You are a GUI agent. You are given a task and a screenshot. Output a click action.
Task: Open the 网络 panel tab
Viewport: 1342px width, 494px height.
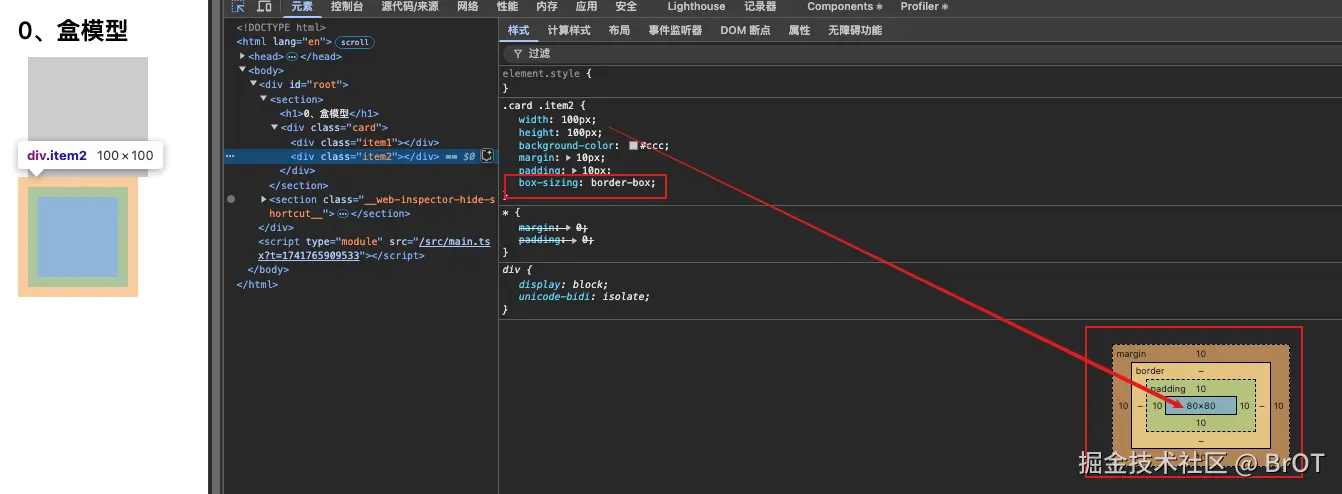pyautogui.click(x=467, y=7)
